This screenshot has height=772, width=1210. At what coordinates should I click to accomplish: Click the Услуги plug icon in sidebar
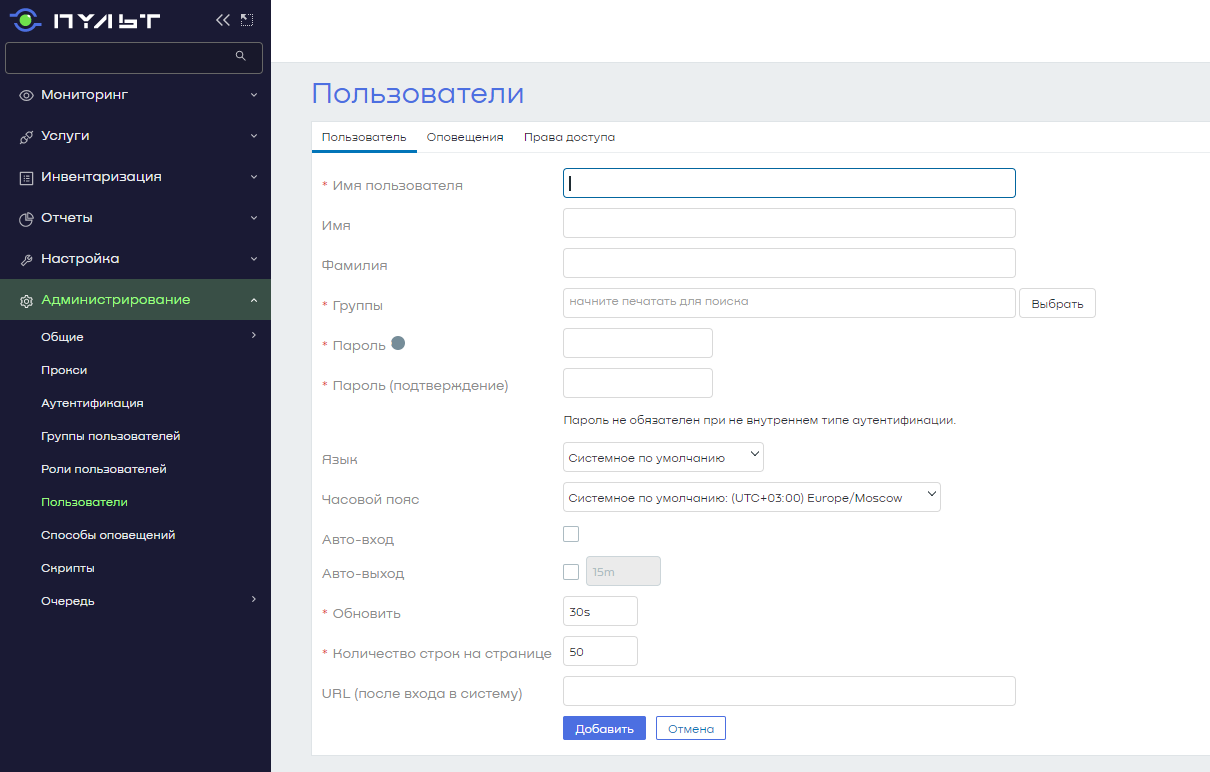click(x=24, y=135)
